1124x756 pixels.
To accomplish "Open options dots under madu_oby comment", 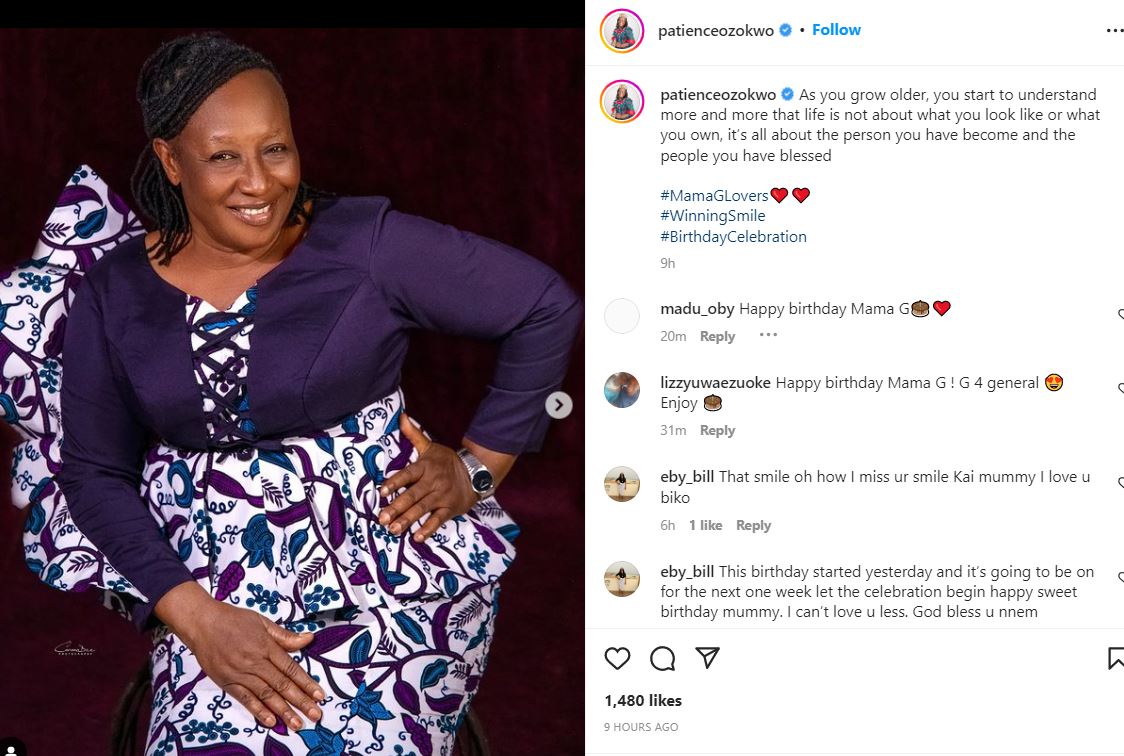I will [x=768, y=335].
